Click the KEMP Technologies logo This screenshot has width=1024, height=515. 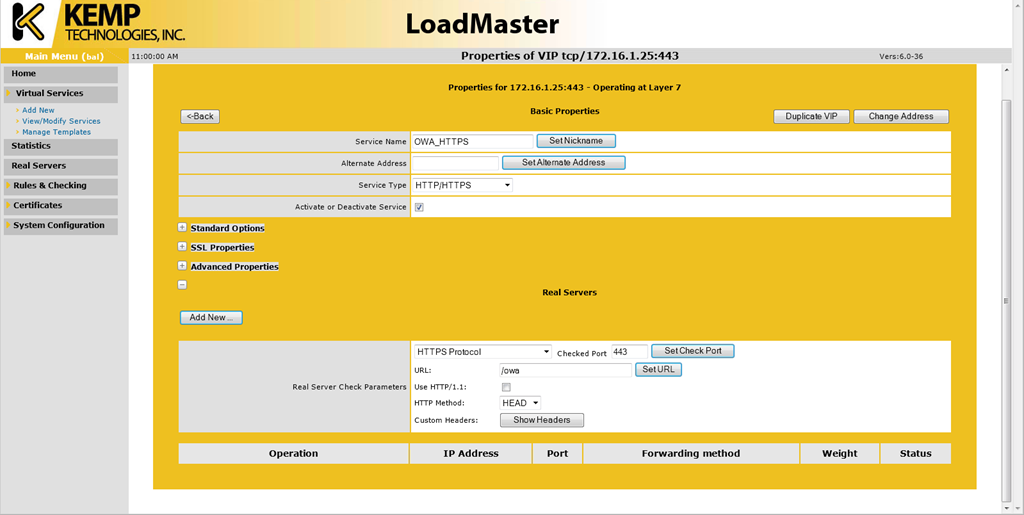pos(99,22)
